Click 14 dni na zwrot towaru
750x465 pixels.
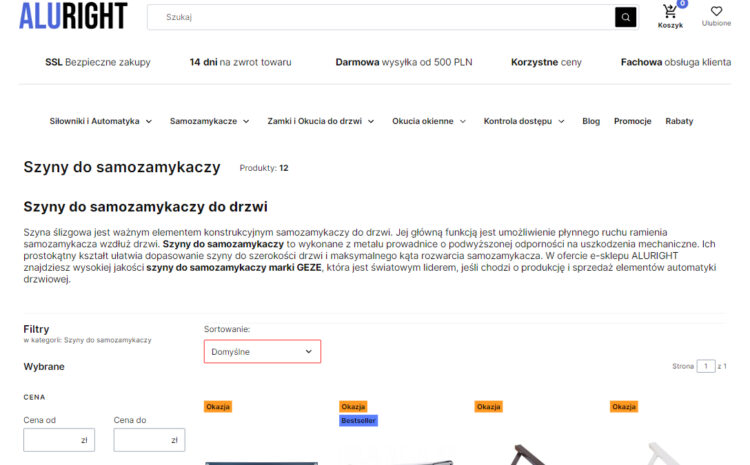pos(240,62)
